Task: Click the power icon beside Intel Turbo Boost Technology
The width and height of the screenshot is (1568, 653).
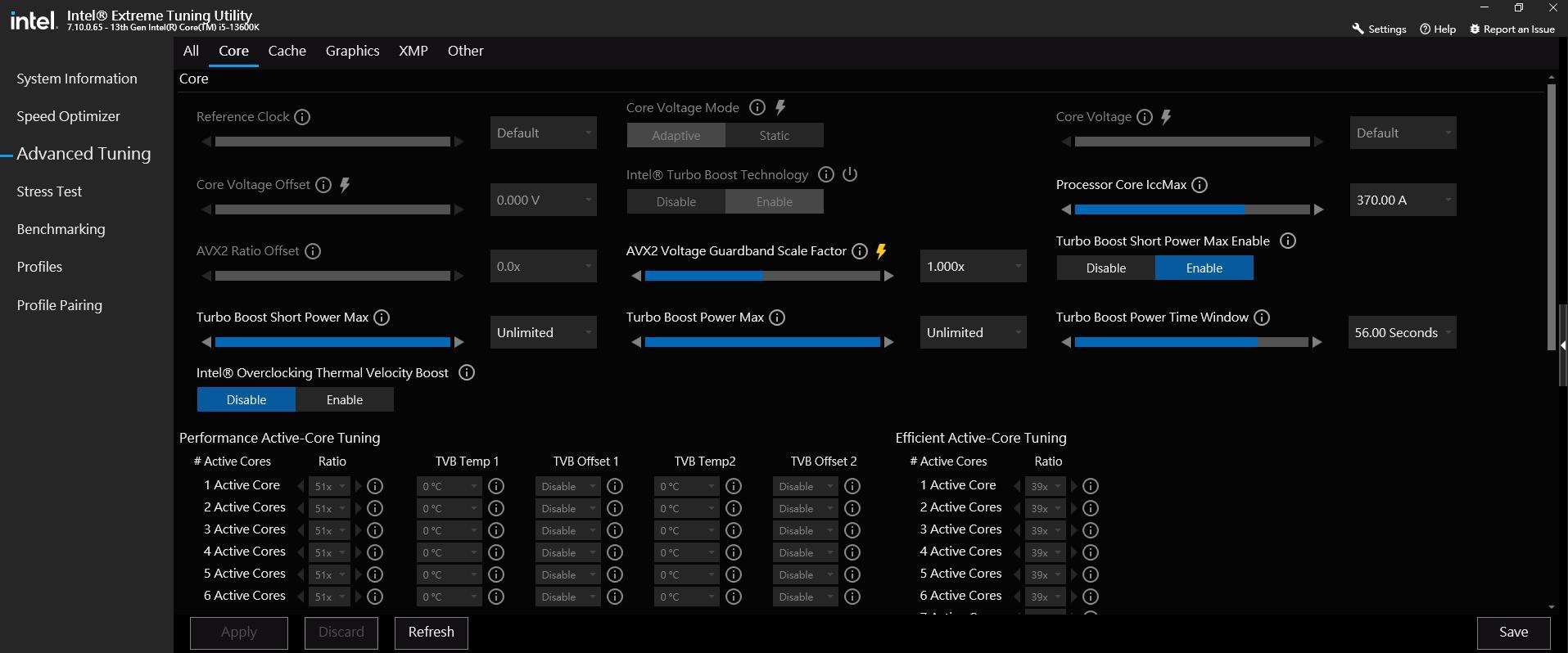Action: click(850, 174)
